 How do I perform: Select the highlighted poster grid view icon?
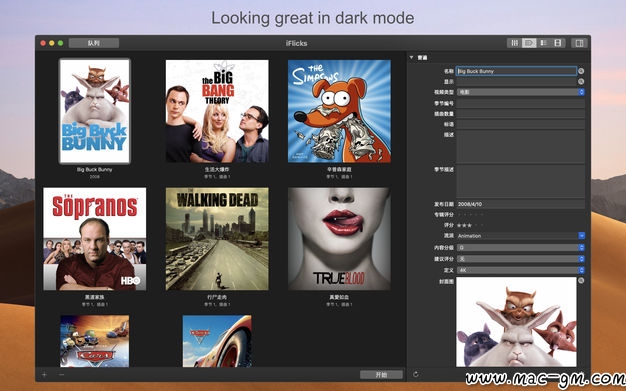pyautogui.click(x=529, y=43)
